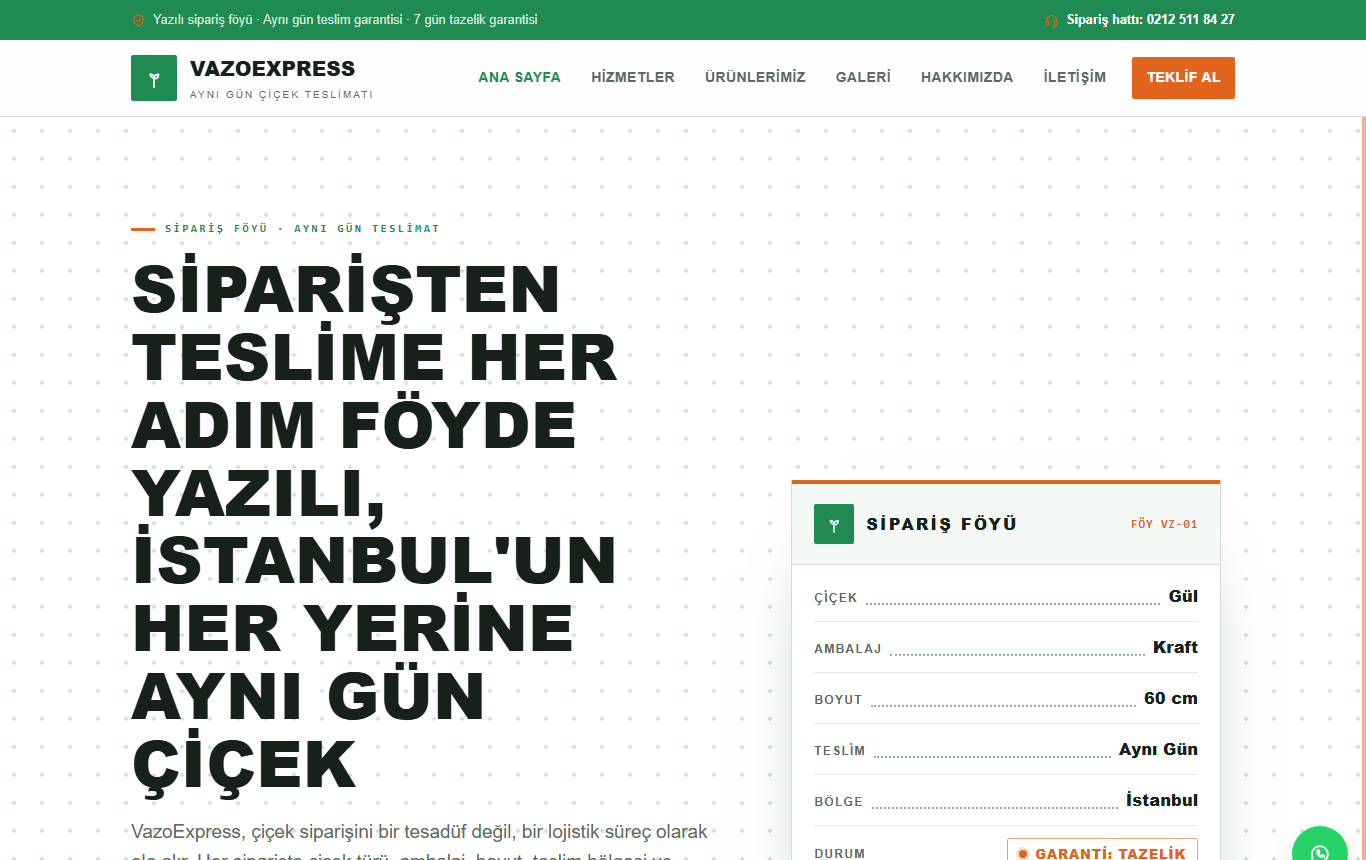Click the Ambalaj value Kraft
The image size is (1366, 860).
pyautogui.click(x=1175, y=647)
